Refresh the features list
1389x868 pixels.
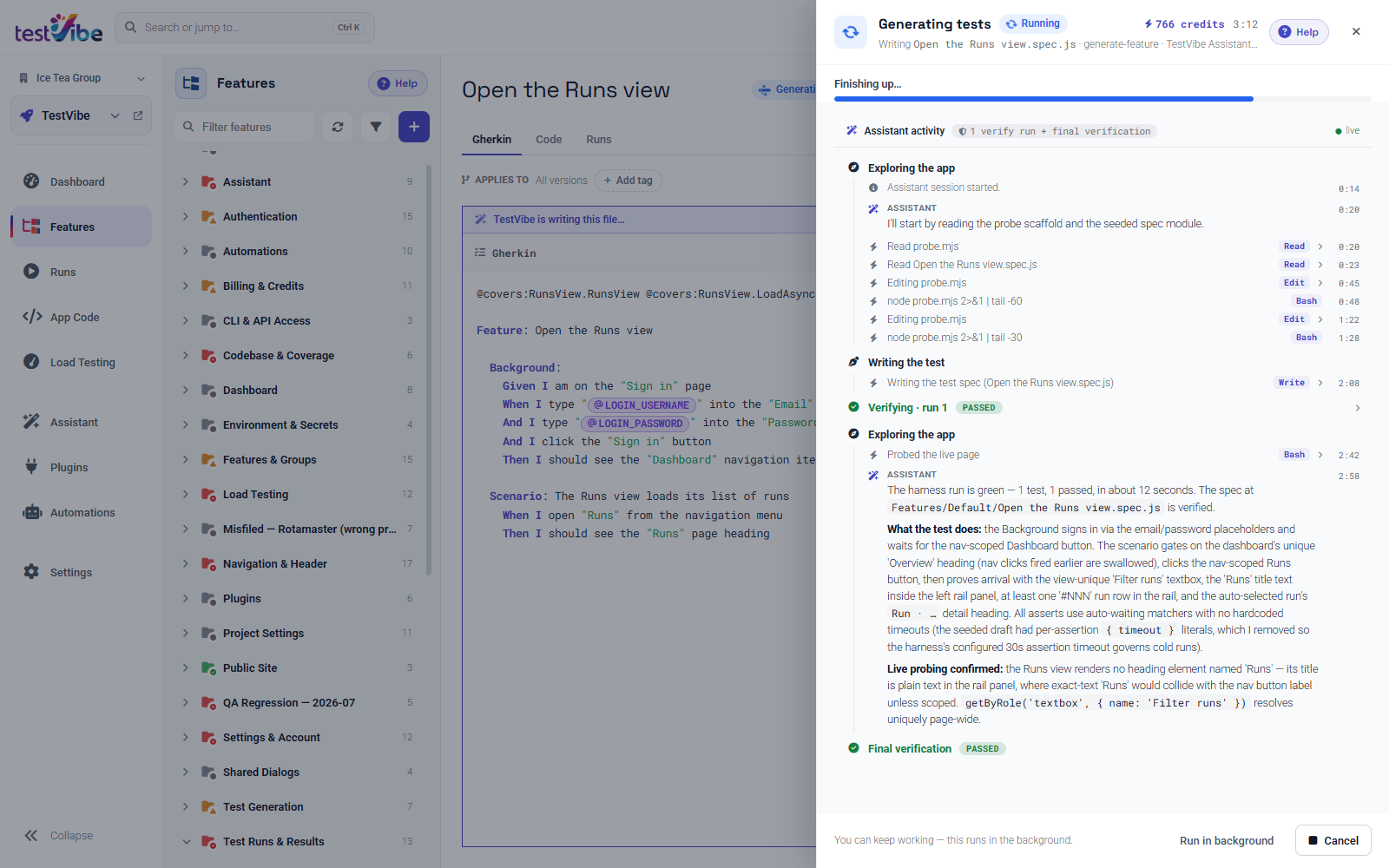click(338, 127)
